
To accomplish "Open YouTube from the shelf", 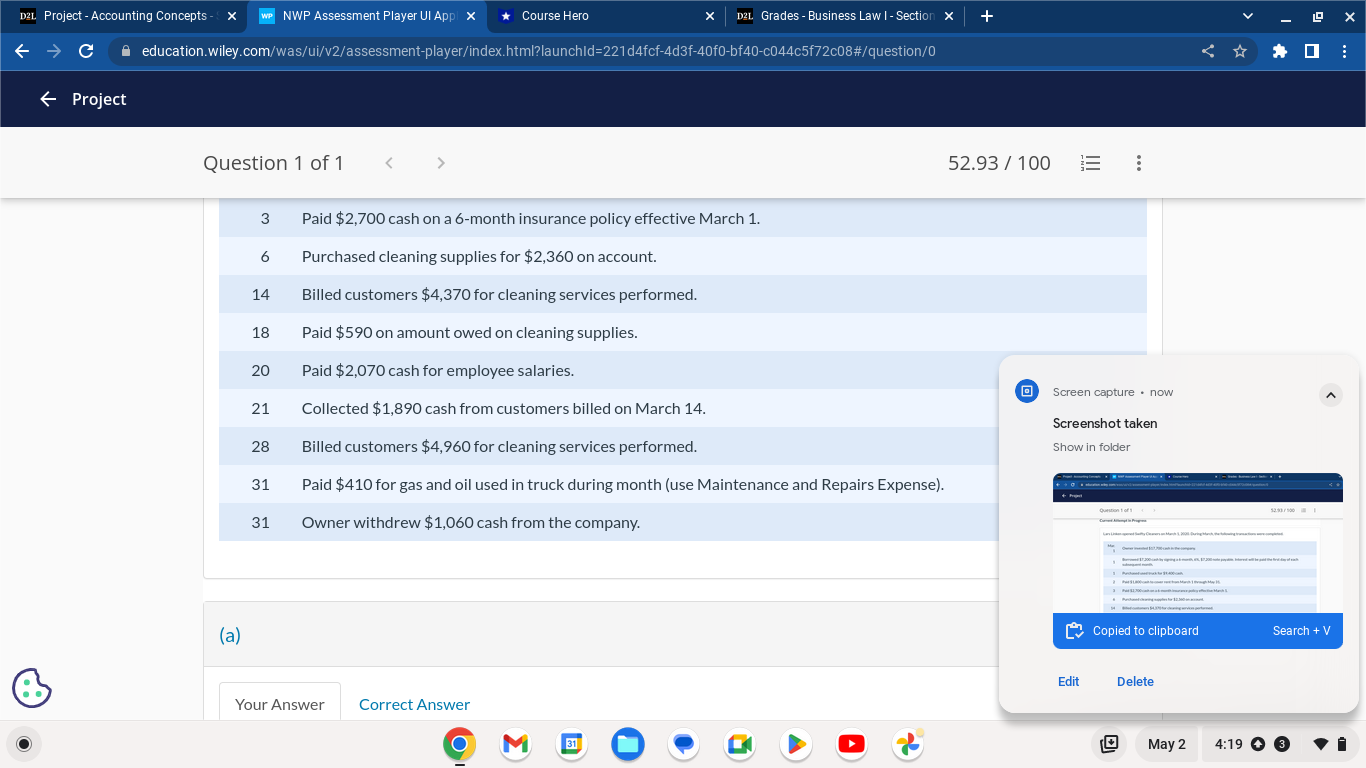I will 851,744.
